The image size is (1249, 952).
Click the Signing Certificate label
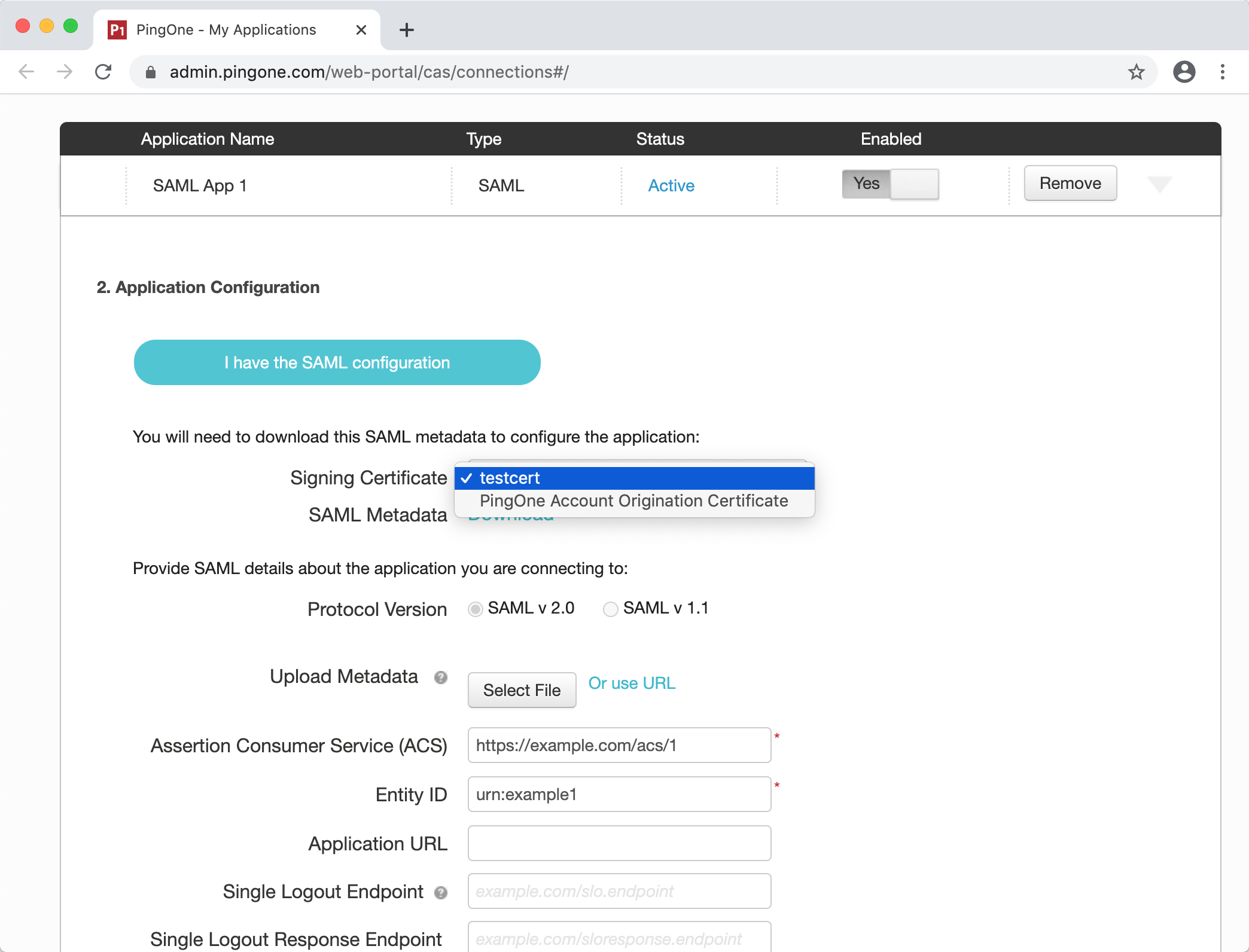point(368,478)
